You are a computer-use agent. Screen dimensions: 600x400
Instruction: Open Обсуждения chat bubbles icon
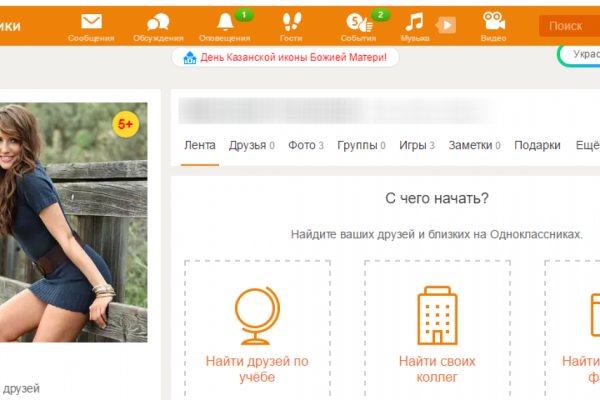158,22
